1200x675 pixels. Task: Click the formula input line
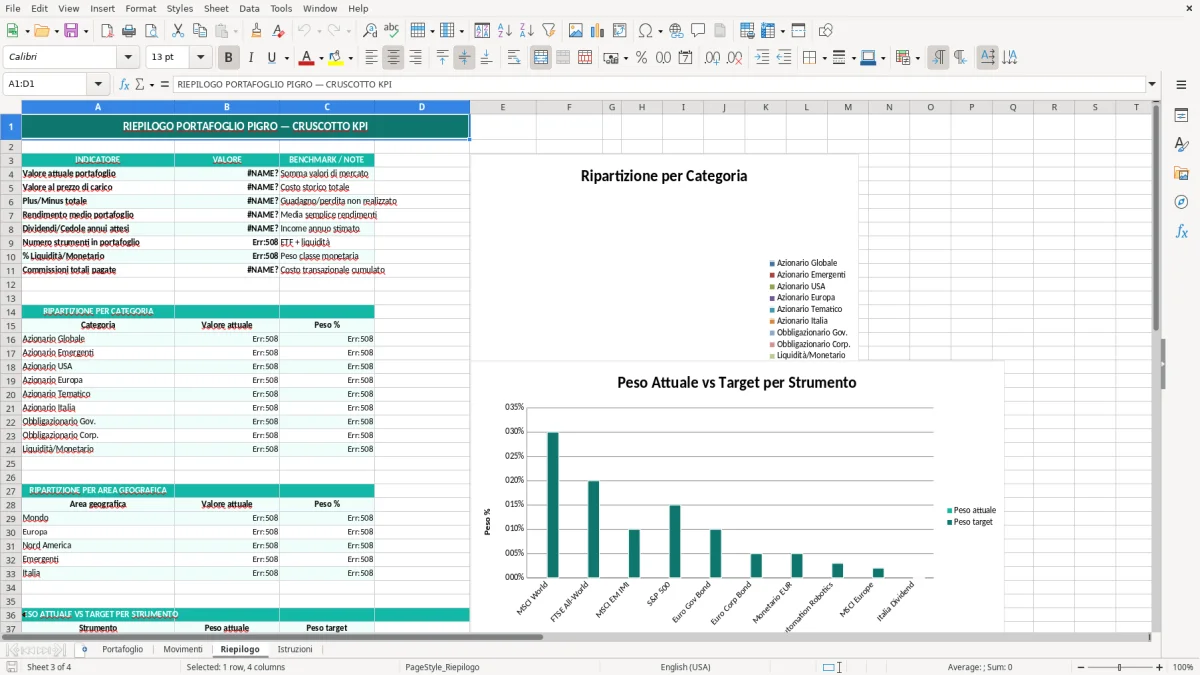point(658,85)
